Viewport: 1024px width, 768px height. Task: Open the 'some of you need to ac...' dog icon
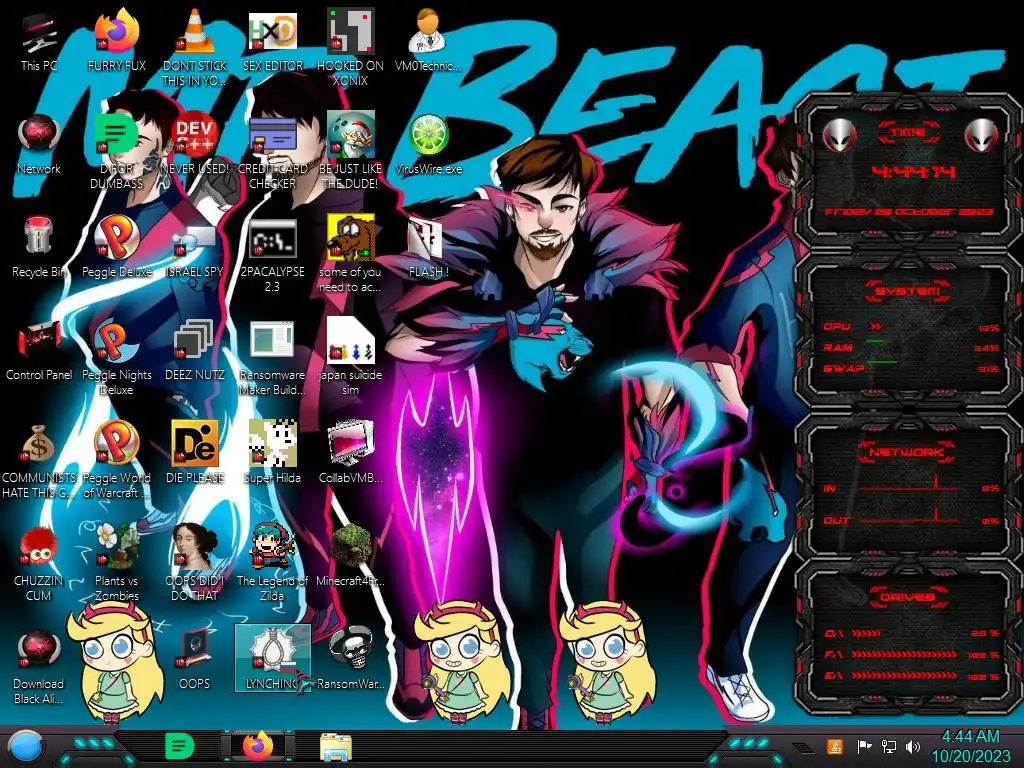click(350, 253)
